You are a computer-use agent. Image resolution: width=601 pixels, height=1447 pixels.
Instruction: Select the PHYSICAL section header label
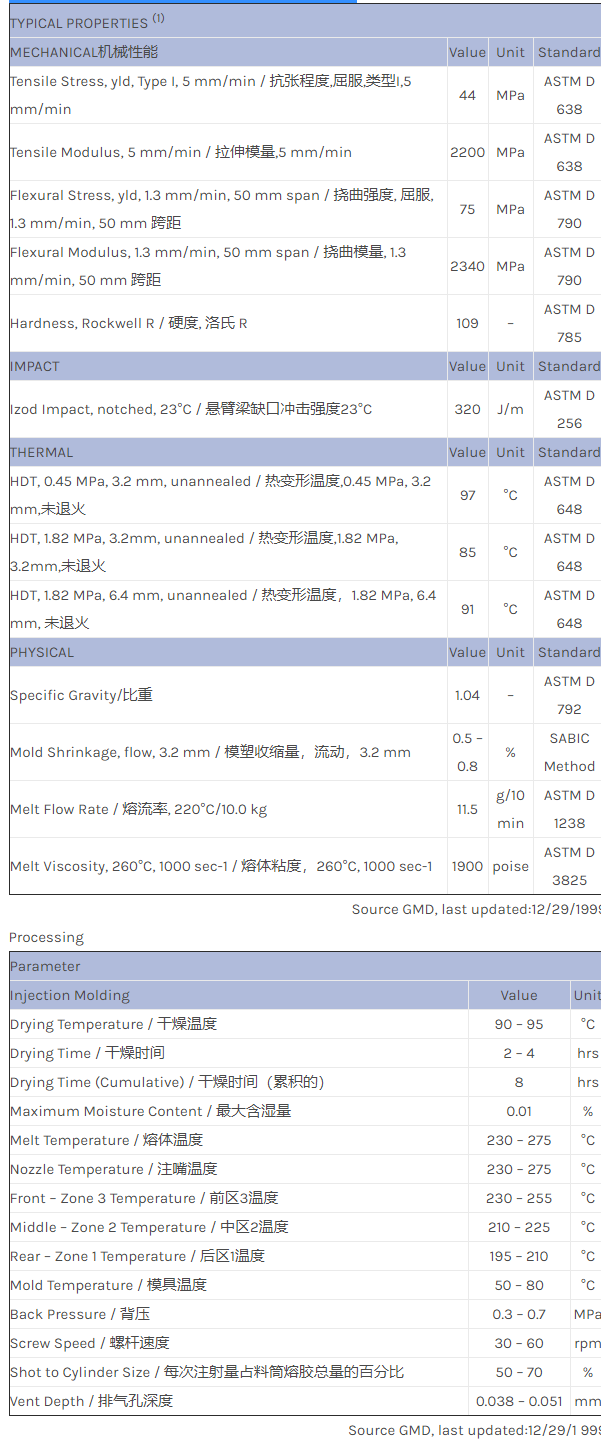(42, 652)
